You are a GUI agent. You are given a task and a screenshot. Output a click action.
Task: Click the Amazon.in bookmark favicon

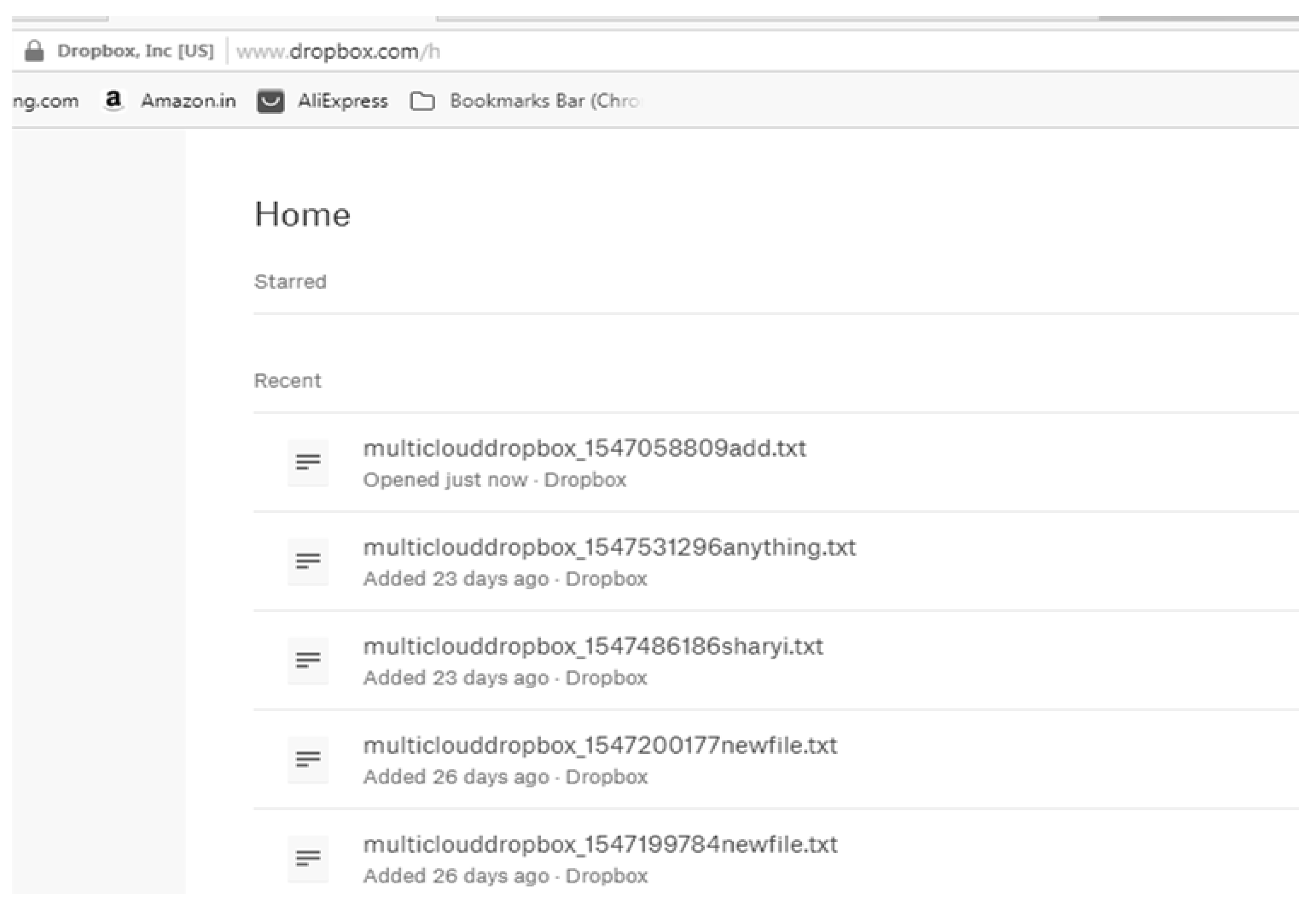click(114, 101)
